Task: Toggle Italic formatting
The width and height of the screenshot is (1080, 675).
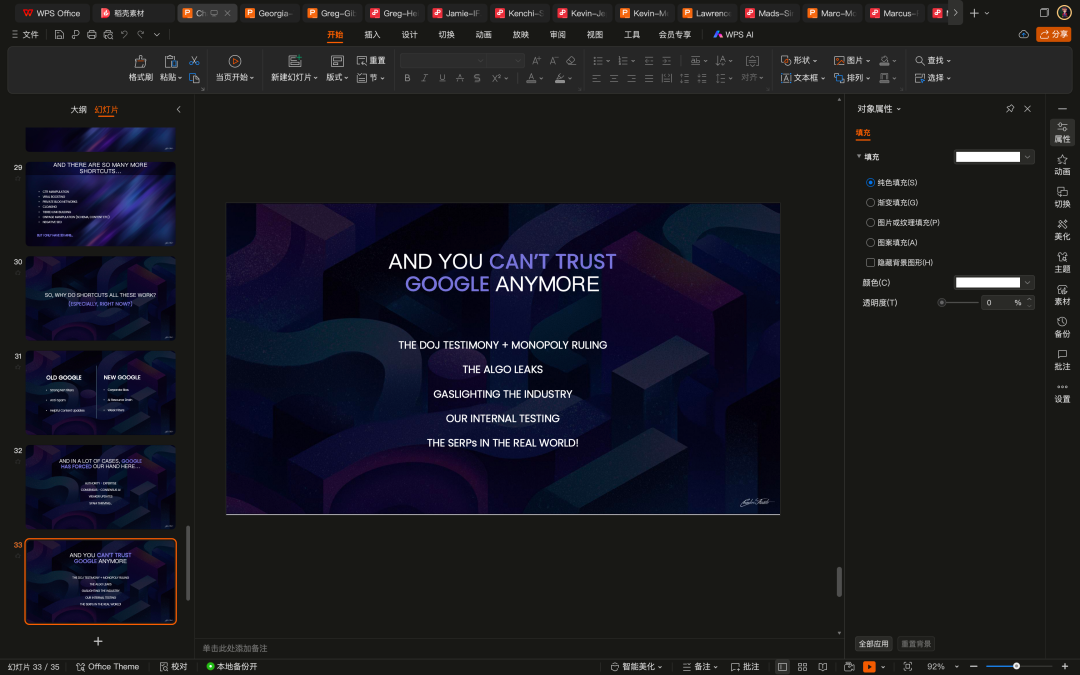Action: point(424,79)
